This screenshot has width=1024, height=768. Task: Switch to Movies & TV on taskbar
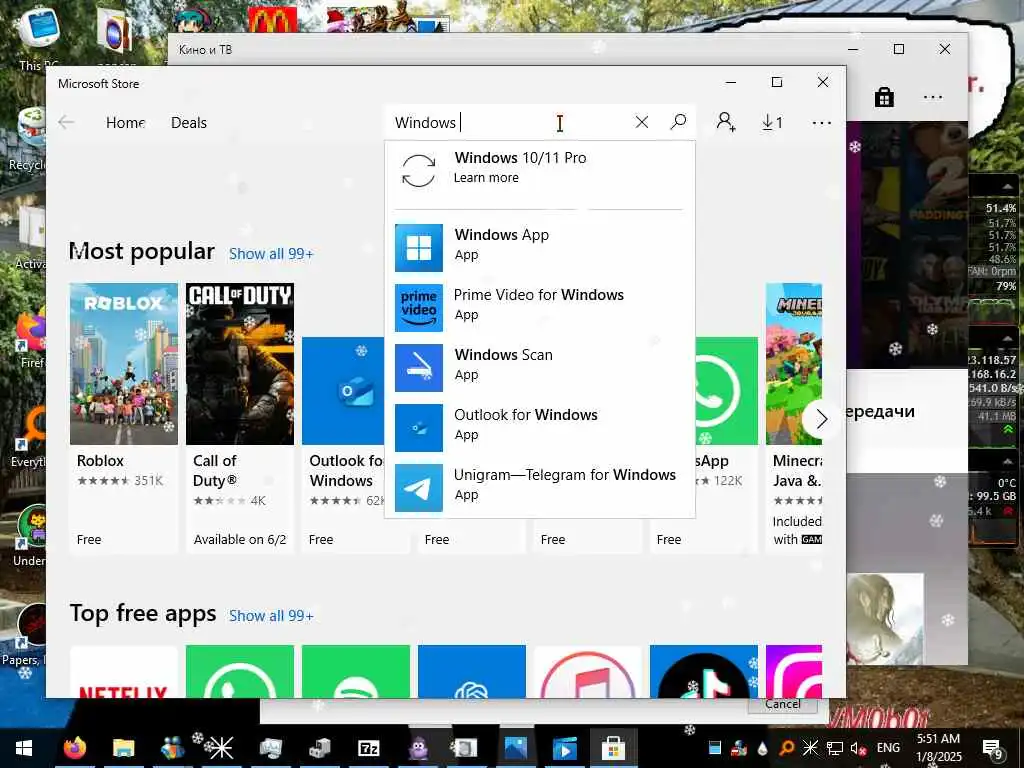[x=564, y=748]
